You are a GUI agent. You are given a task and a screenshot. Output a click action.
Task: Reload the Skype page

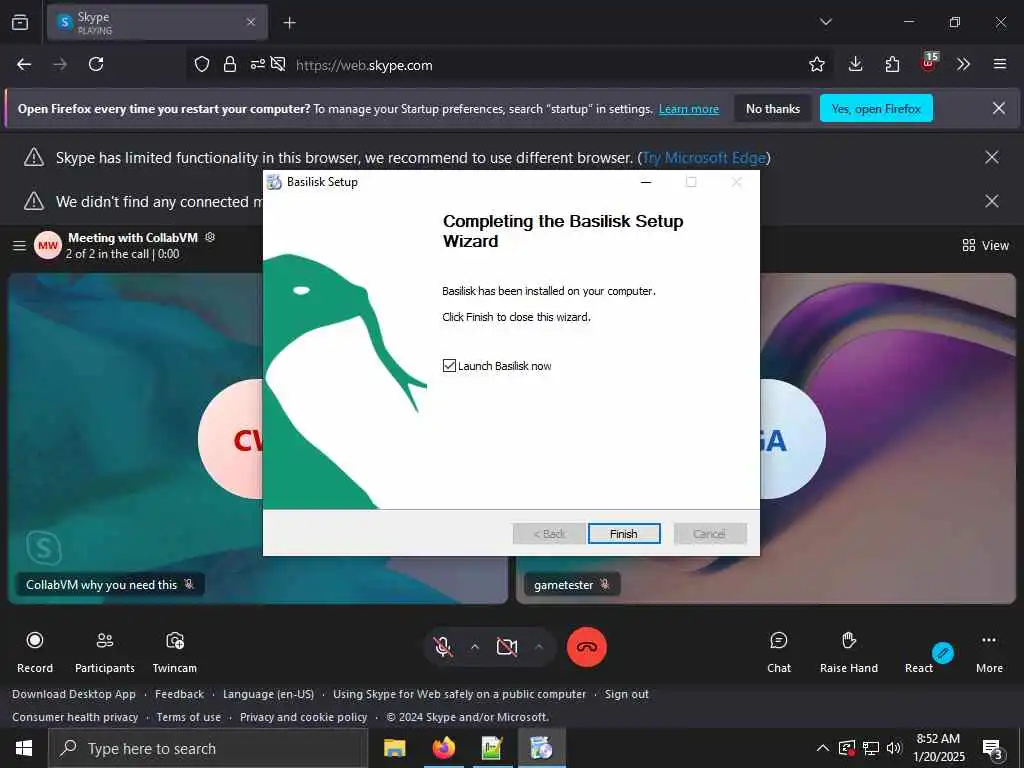click(96, 64)
